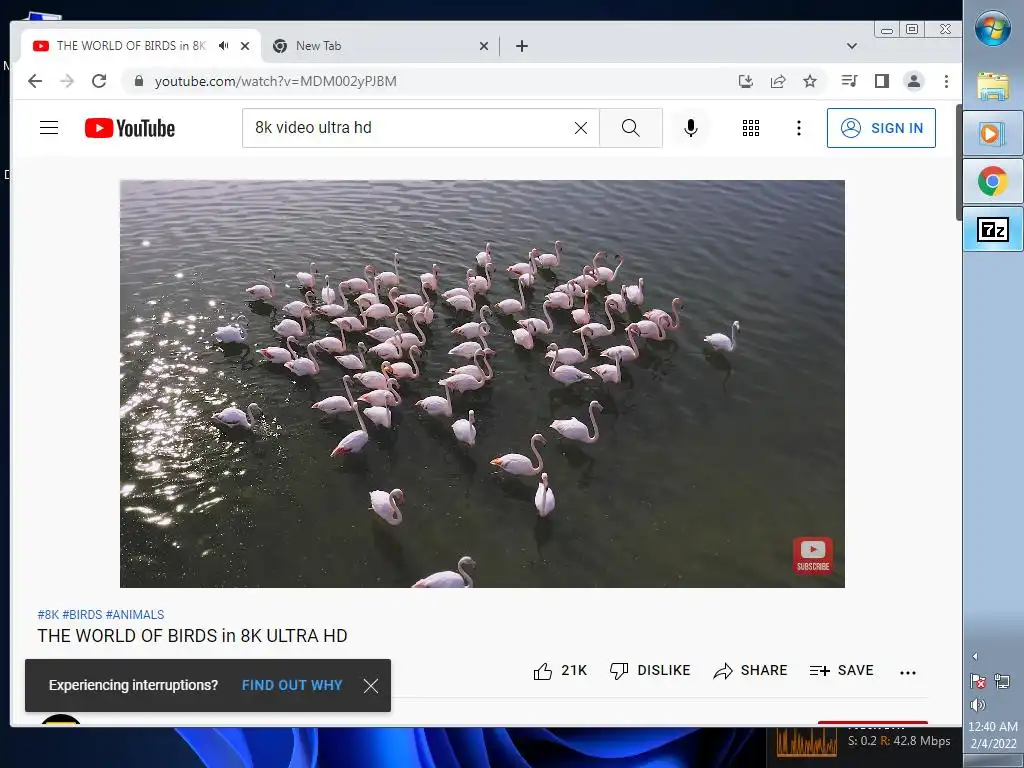Click the 7-Zip taskbar icon

993,229
